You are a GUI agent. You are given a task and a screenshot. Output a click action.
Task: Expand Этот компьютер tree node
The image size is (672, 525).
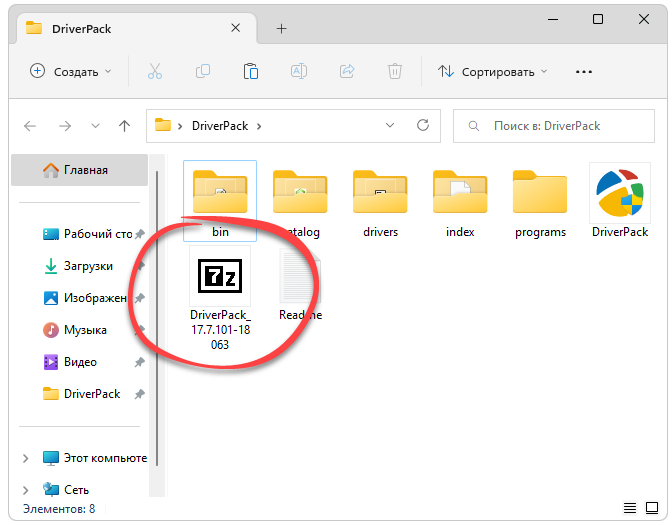(x=25, y=458)
